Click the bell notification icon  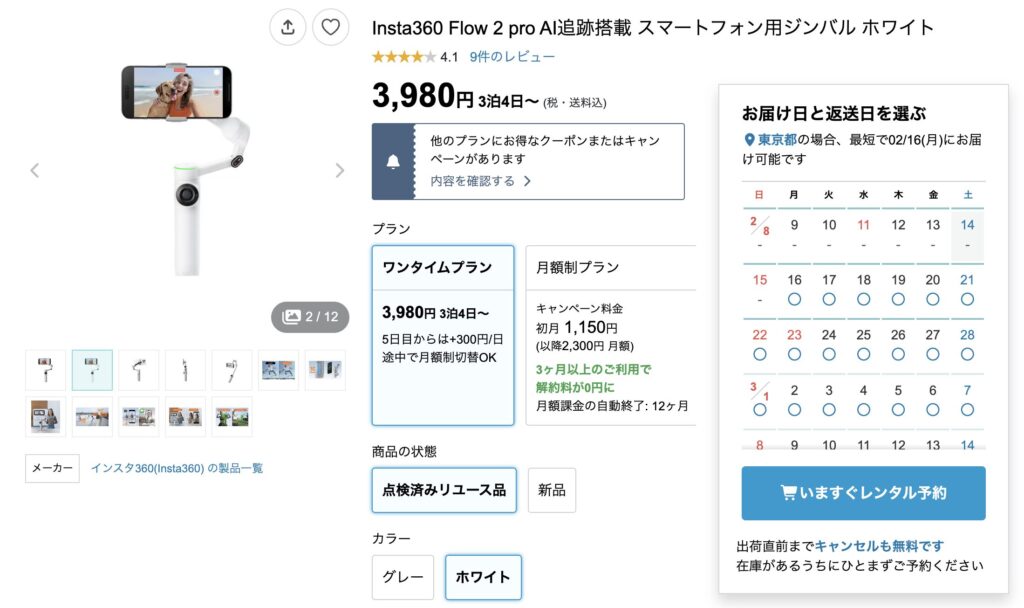coord(393,162)
